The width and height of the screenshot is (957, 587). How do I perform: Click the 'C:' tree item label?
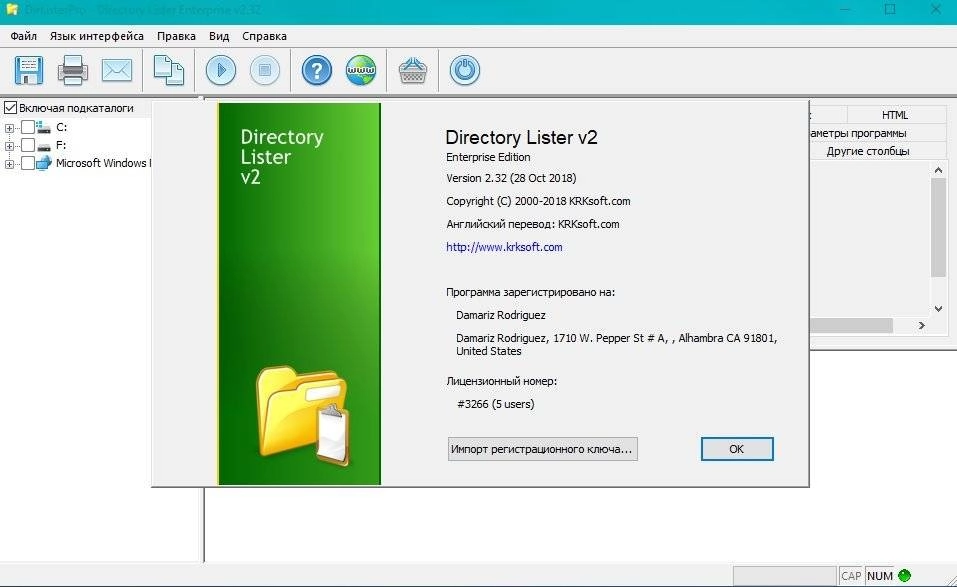pyautogui.click(x=62, y=128)
